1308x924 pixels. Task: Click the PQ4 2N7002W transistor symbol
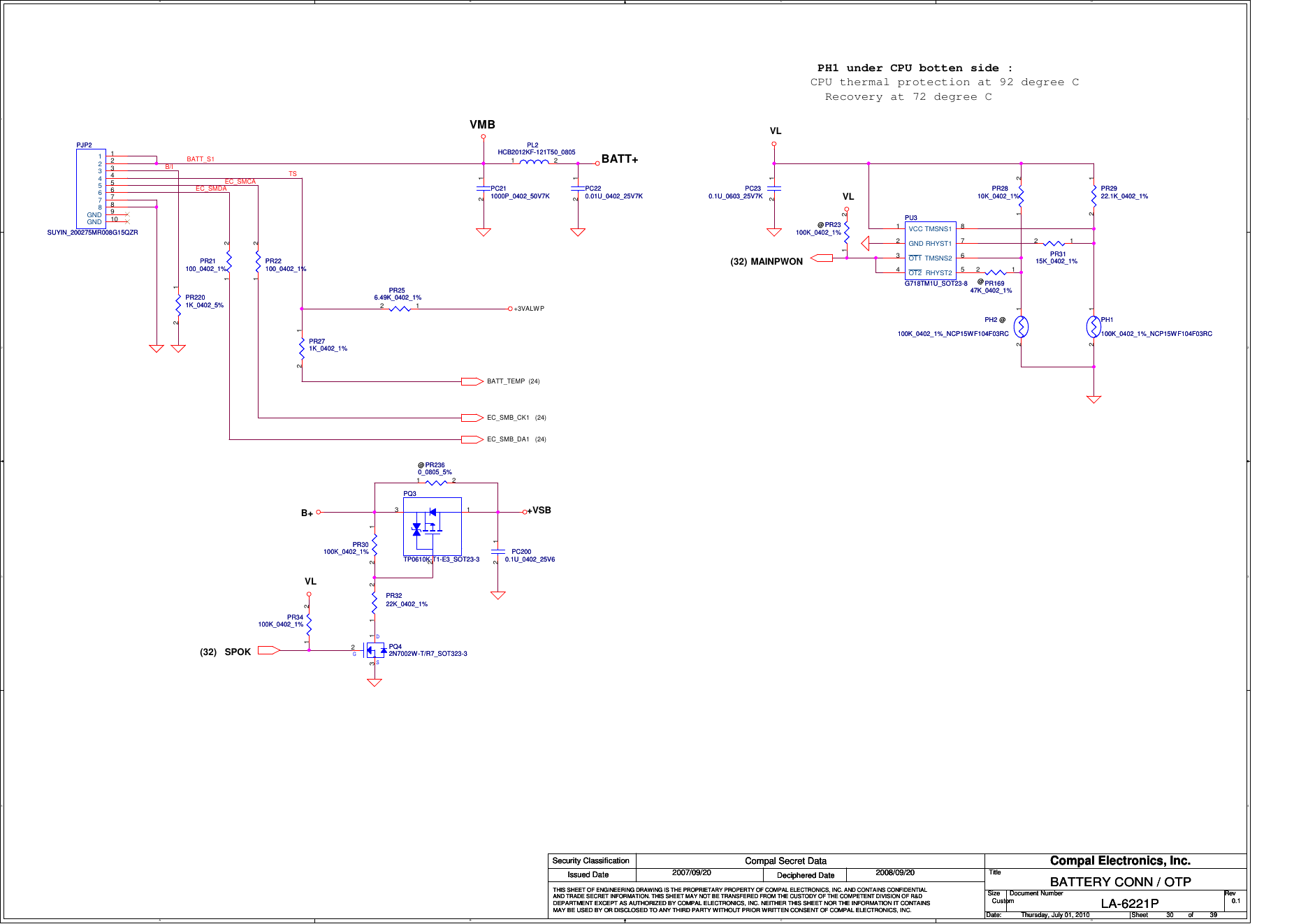(375, 650)
